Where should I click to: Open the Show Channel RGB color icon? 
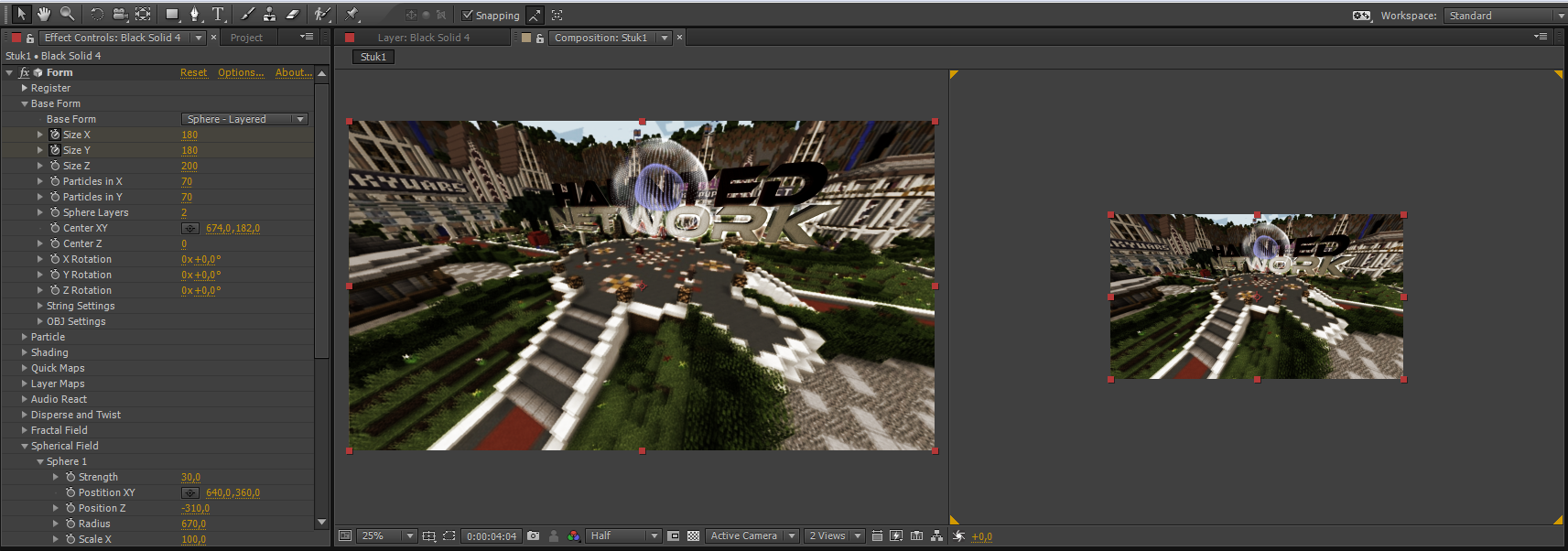pos(573,536)
